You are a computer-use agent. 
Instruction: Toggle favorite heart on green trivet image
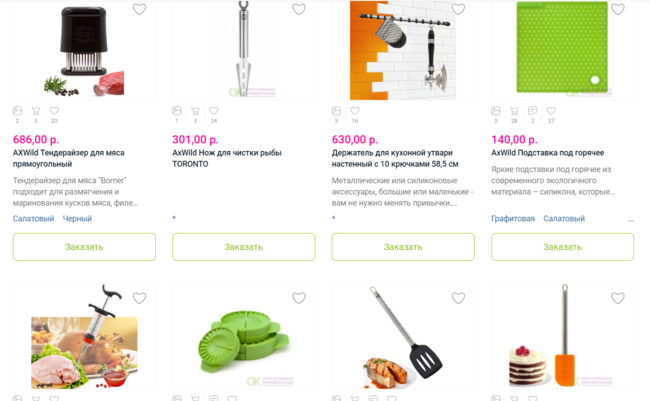pyautogui.click(x=618, y=9)
